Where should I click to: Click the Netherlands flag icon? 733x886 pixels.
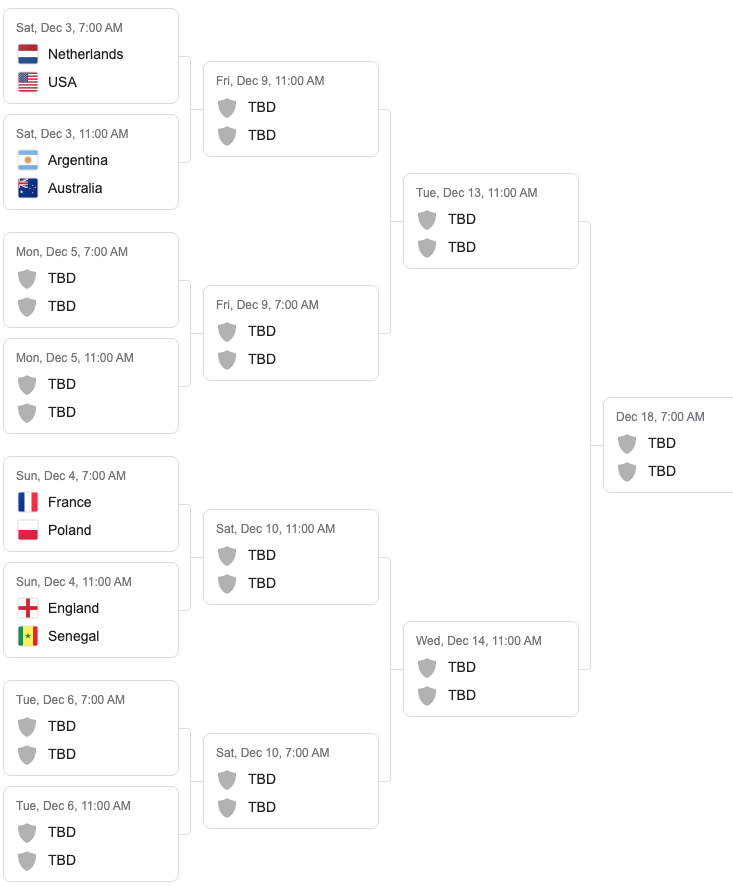28,54
